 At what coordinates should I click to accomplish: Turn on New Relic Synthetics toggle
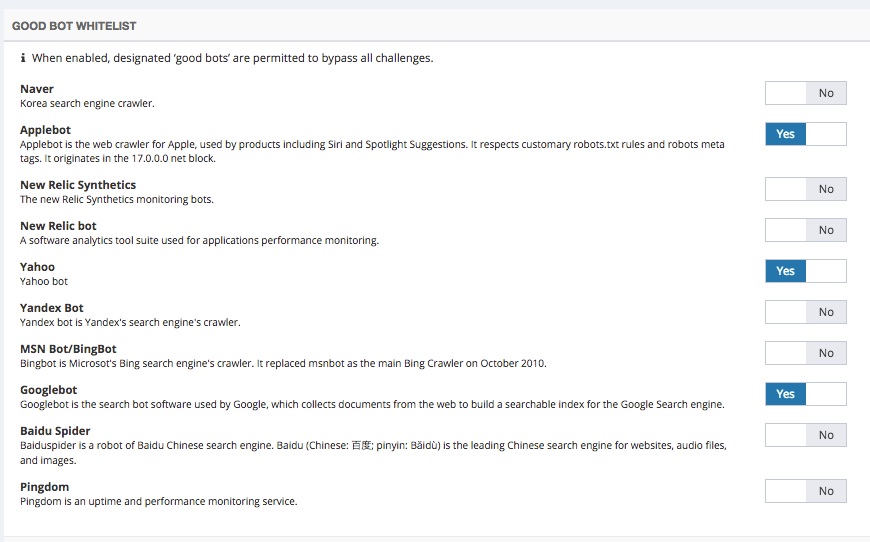point(805,189)
